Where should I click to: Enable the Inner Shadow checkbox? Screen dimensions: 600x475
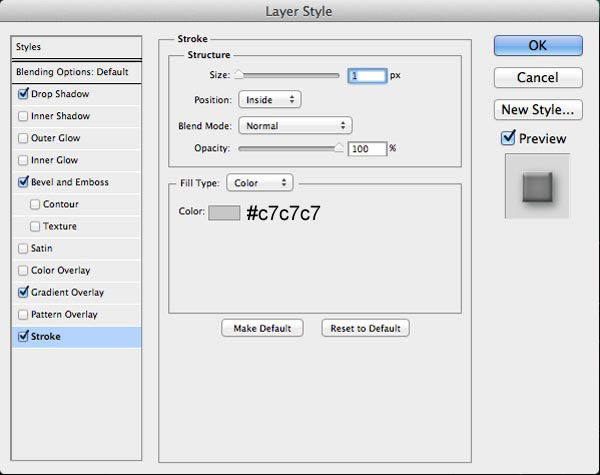pos(23,116)
